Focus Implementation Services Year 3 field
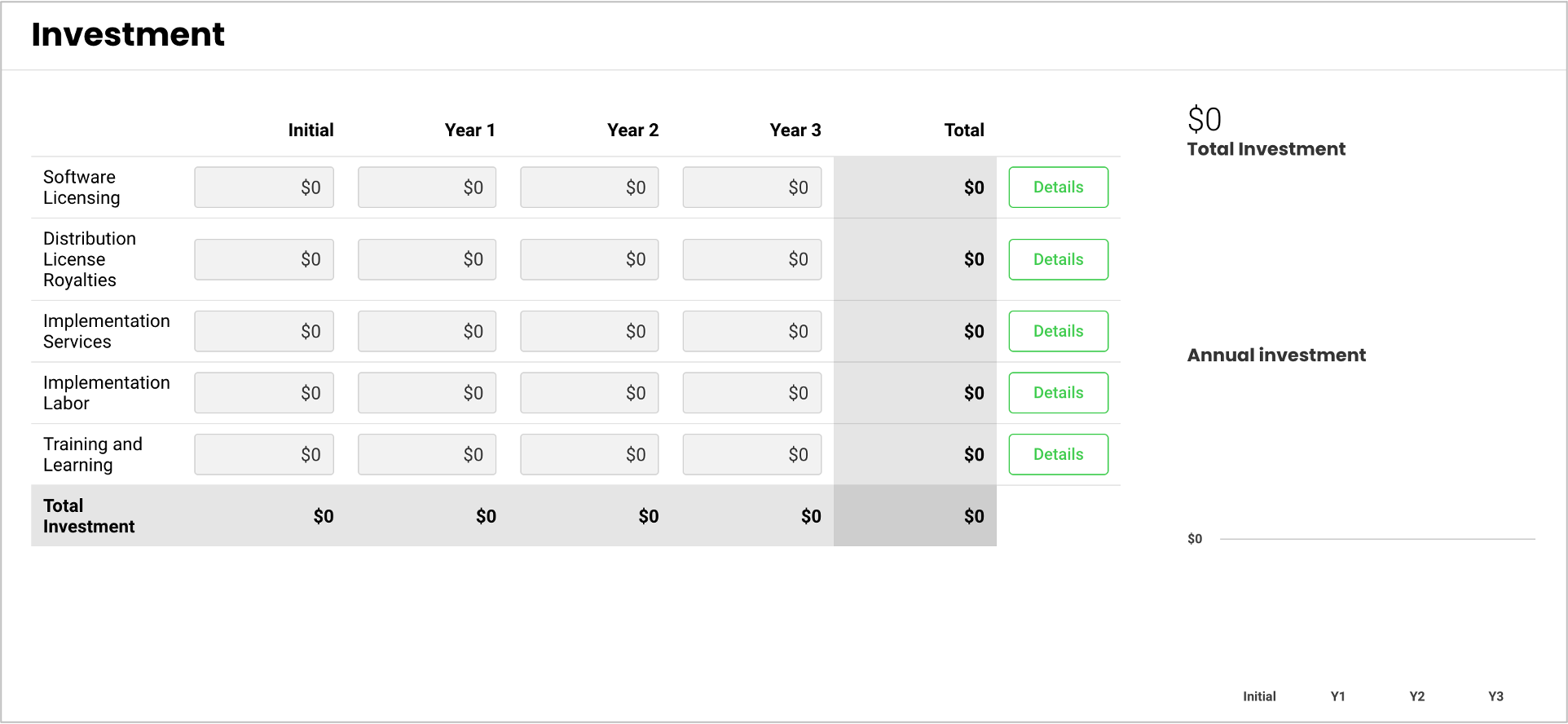Screen dimensions: 1568x724 coord(752,331)
